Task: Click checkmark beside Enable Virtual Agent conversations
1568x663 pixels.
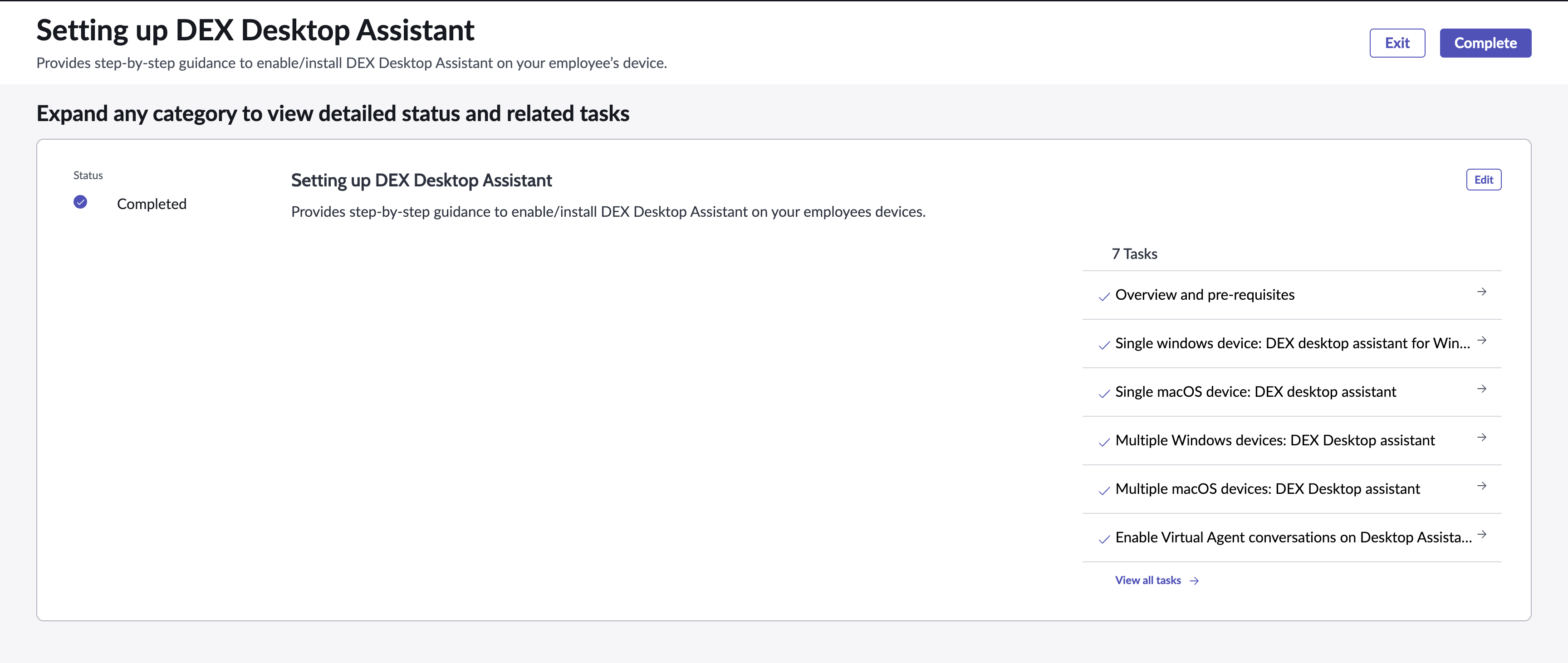Action: pyautogui.click(x=1104, y=540)
